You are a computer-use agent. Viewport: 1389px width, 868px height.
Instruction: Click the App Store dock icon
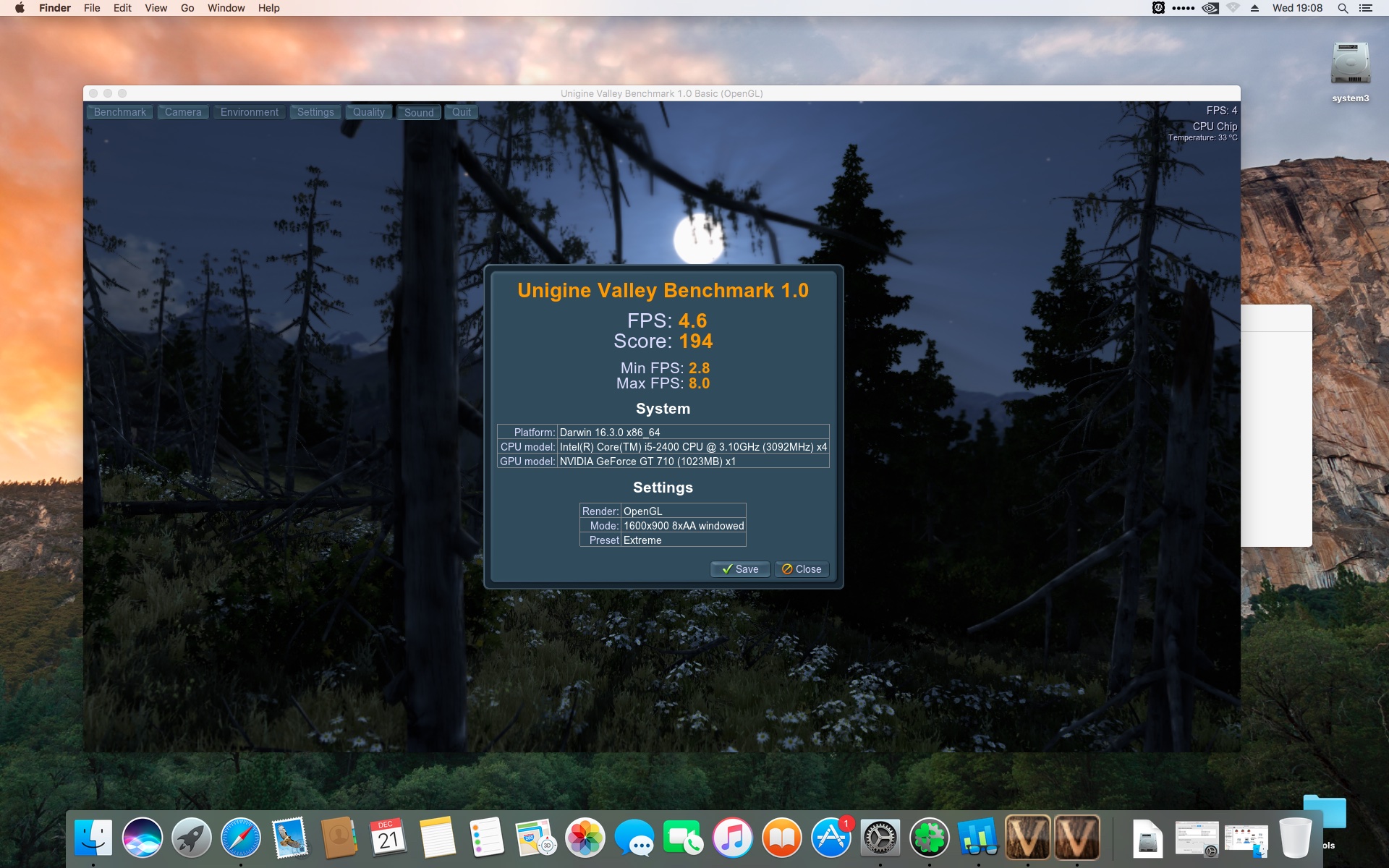tap(831, 838)
